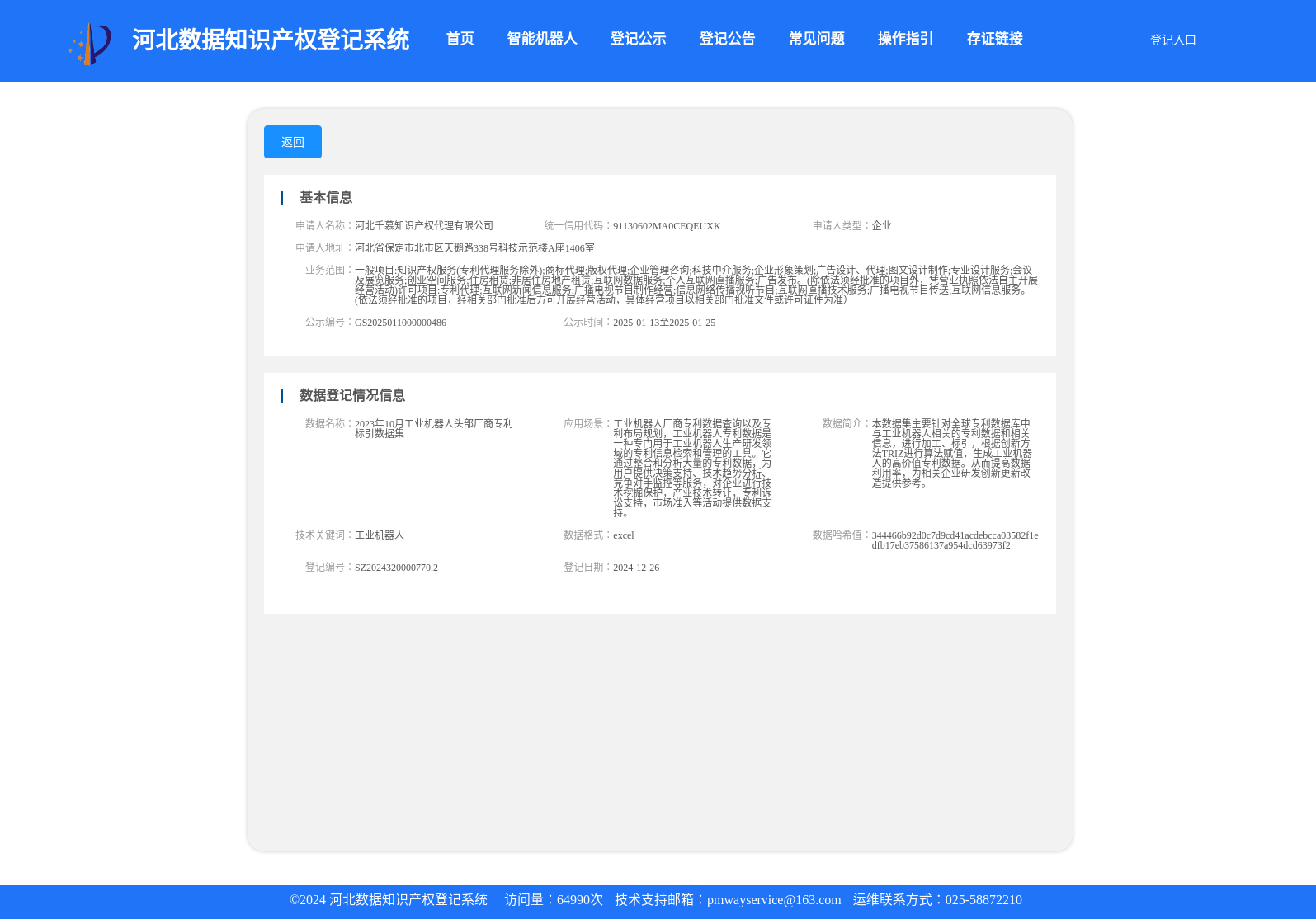Click the 申请人名称 label

pos(324,225)
